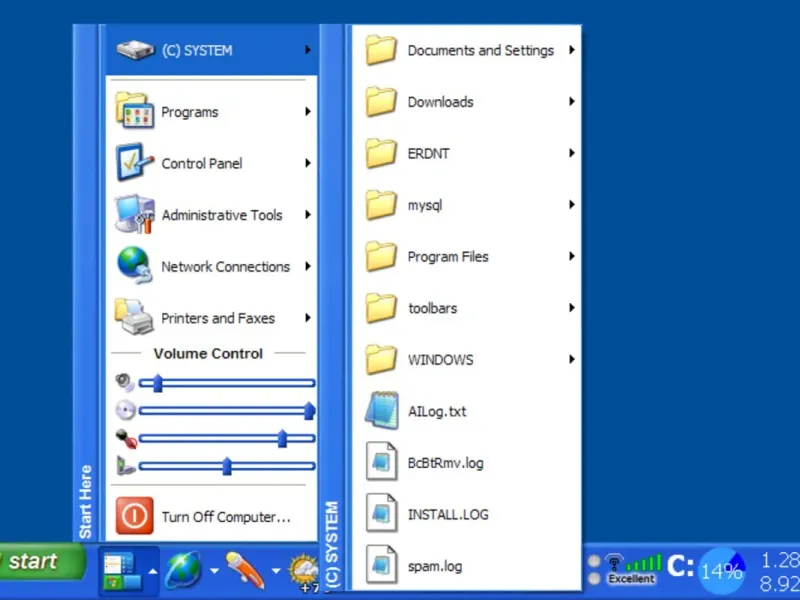The height and width of the screenshot is (600, 800).
Task: Click the pencil marker icon in taskbar
Action: click(245, 569)
